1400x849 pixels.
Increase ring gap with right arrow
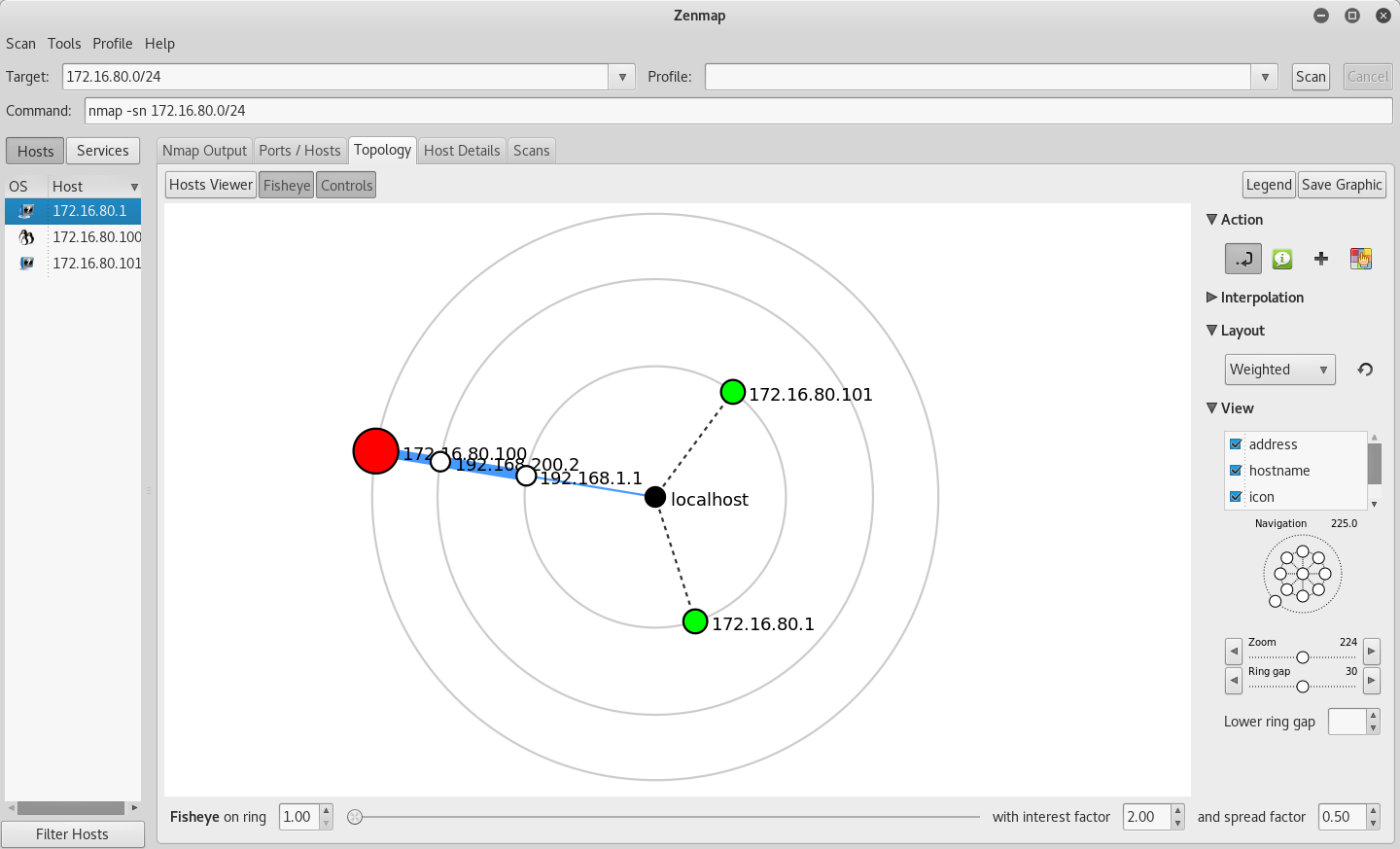tap(1372, 680)
